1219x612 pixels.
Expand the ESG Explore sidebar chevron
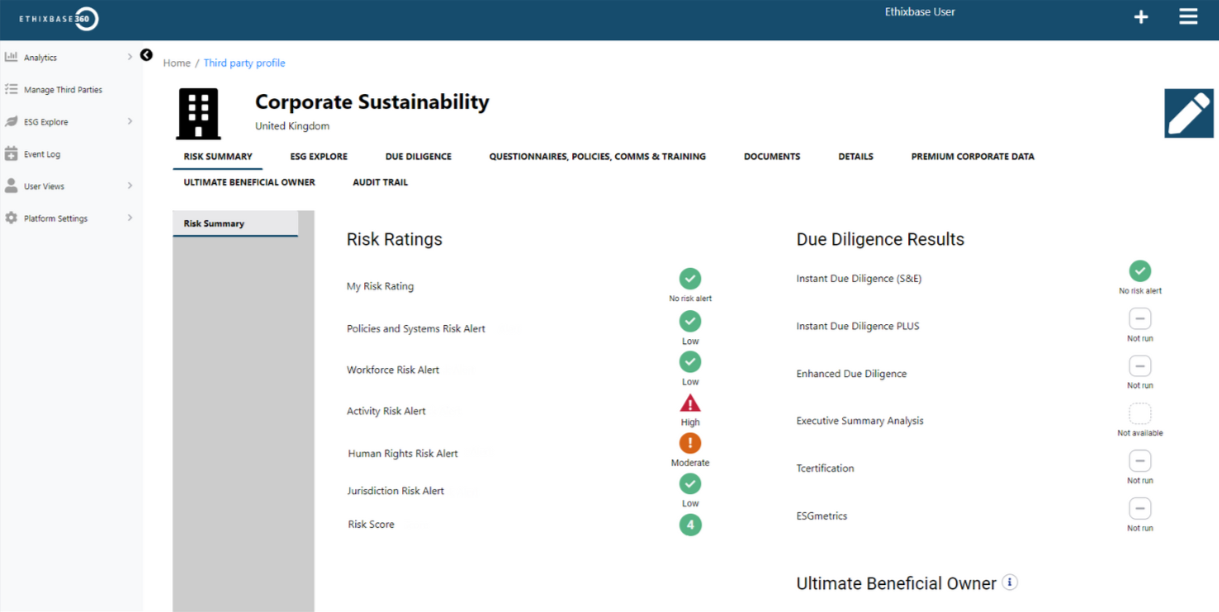point(129,122)
